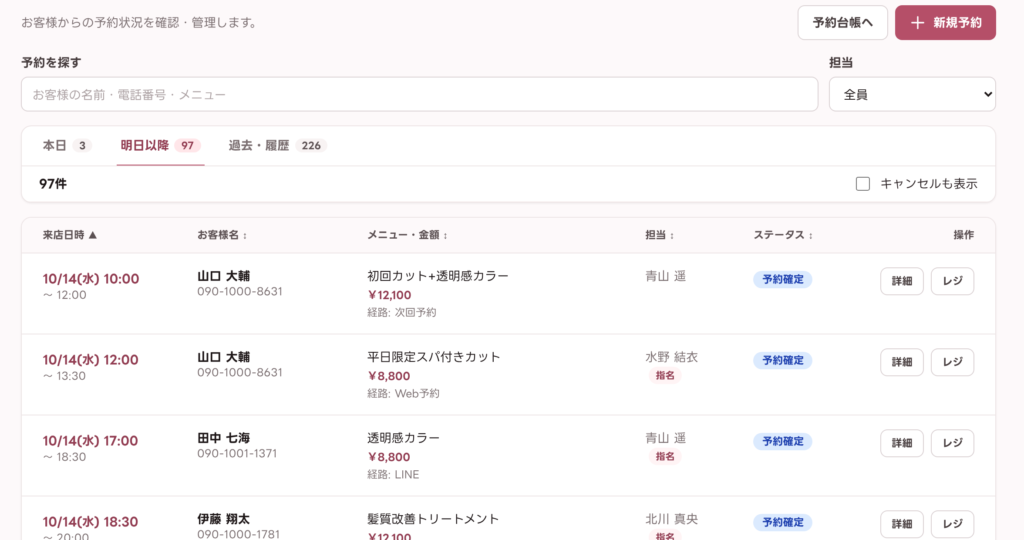
Task: Click menu 平日限定スパ付きカット
Action: (434, 357)
